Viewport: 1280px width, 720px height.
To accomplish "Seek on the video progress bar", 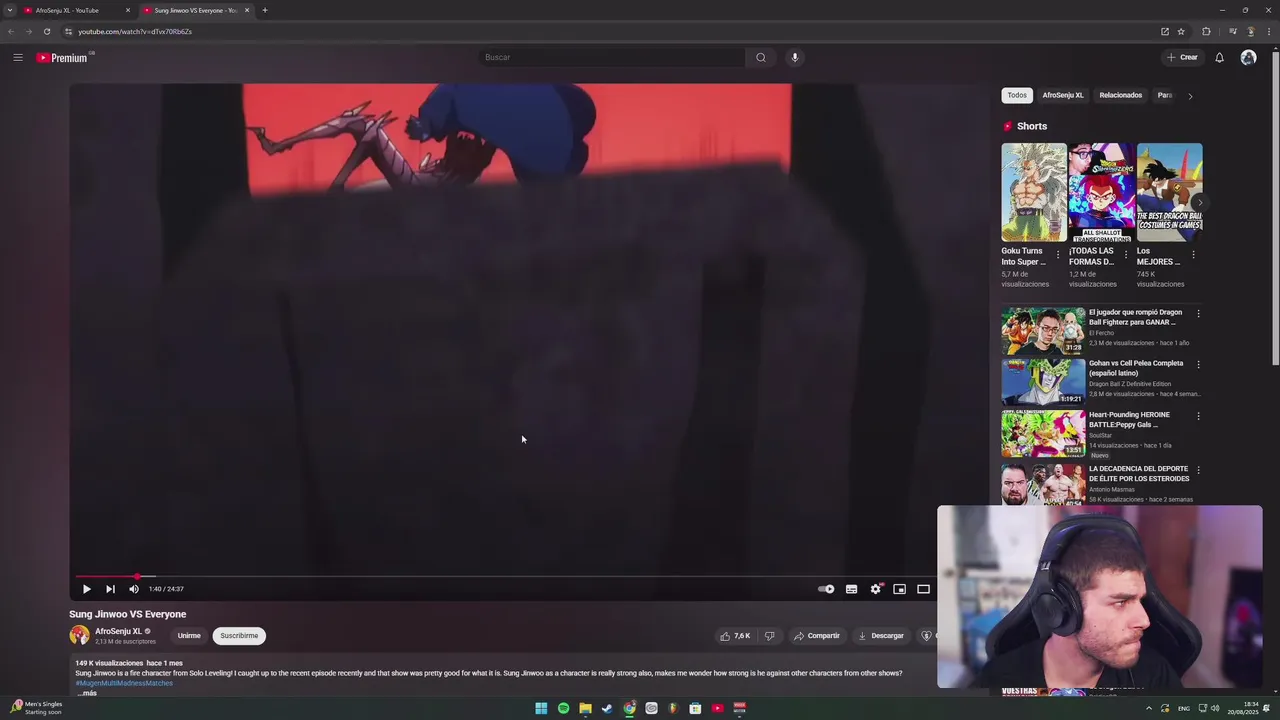I will (x=504, y=576).
